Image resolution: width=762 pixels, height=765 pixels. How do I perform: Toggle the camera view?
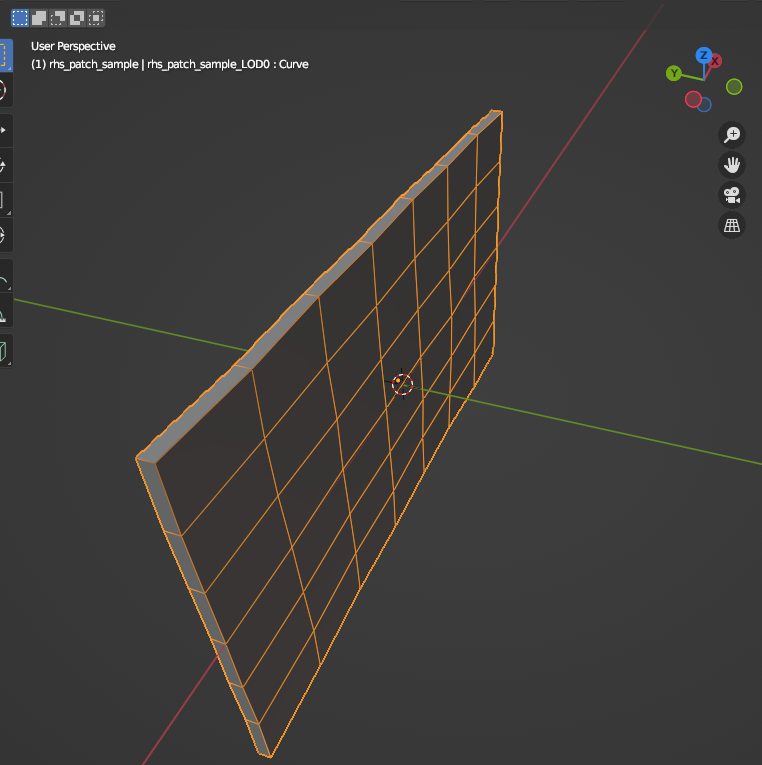click(733, 194)
